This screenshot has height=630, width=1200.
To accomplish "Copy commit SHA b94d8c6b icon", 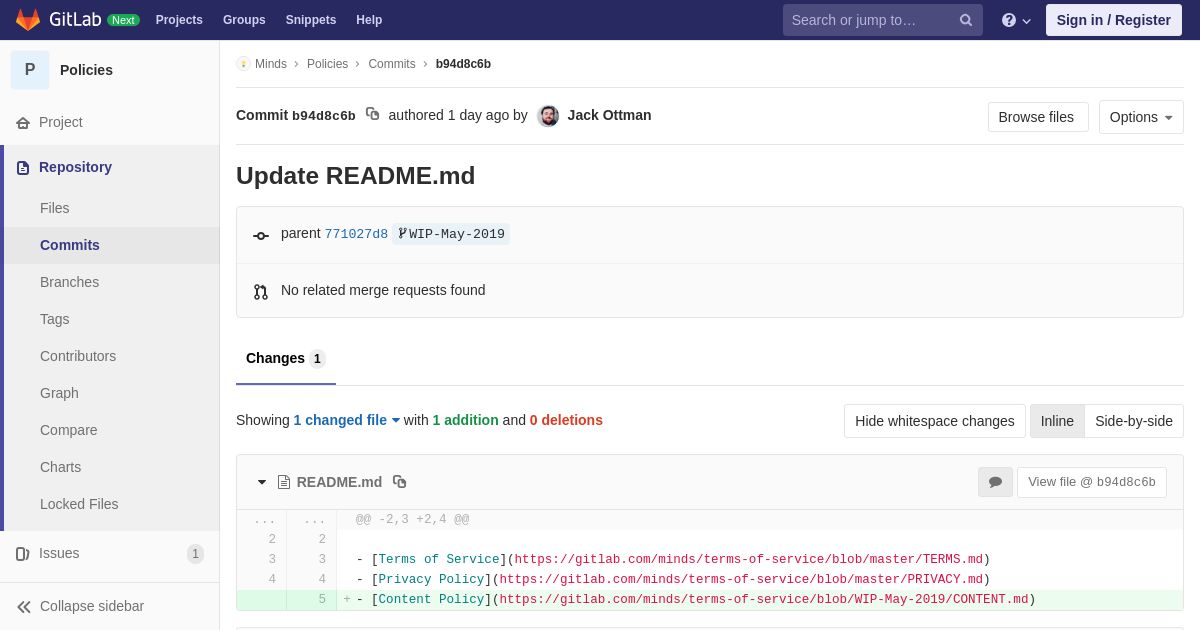I will (372, 114).
